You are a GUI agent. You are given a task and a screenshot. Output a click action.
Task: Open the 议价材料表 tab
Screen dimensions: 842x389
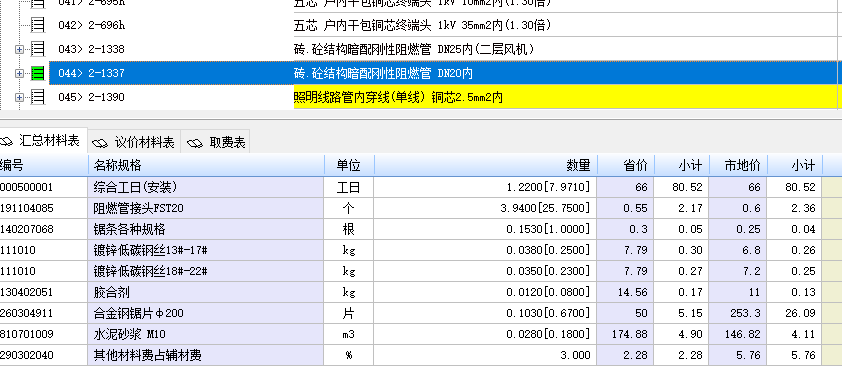(134, 142)
